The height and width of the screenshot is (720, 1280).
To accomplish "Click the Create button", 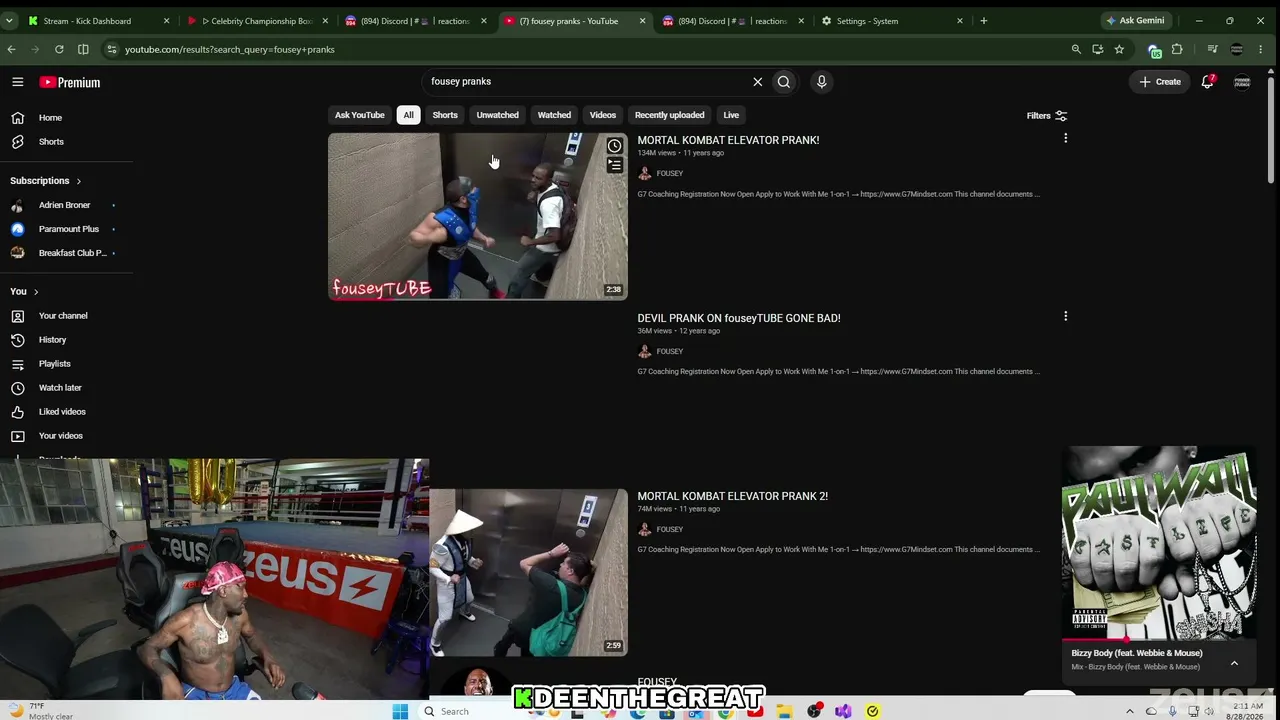I will [x=1160, y=82].
